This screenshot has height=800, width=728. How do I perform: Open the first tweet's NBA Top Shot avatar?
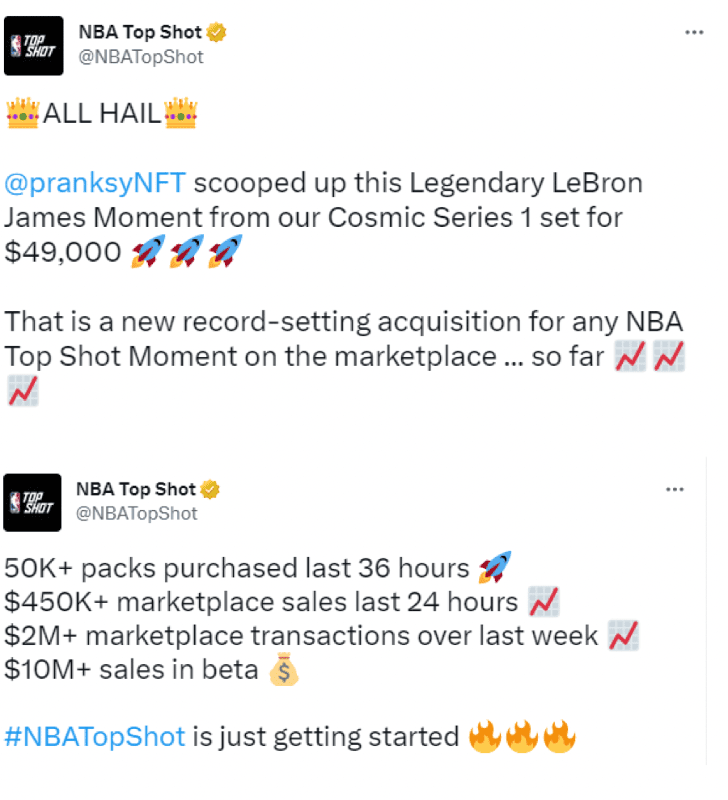tap(34, 46)
